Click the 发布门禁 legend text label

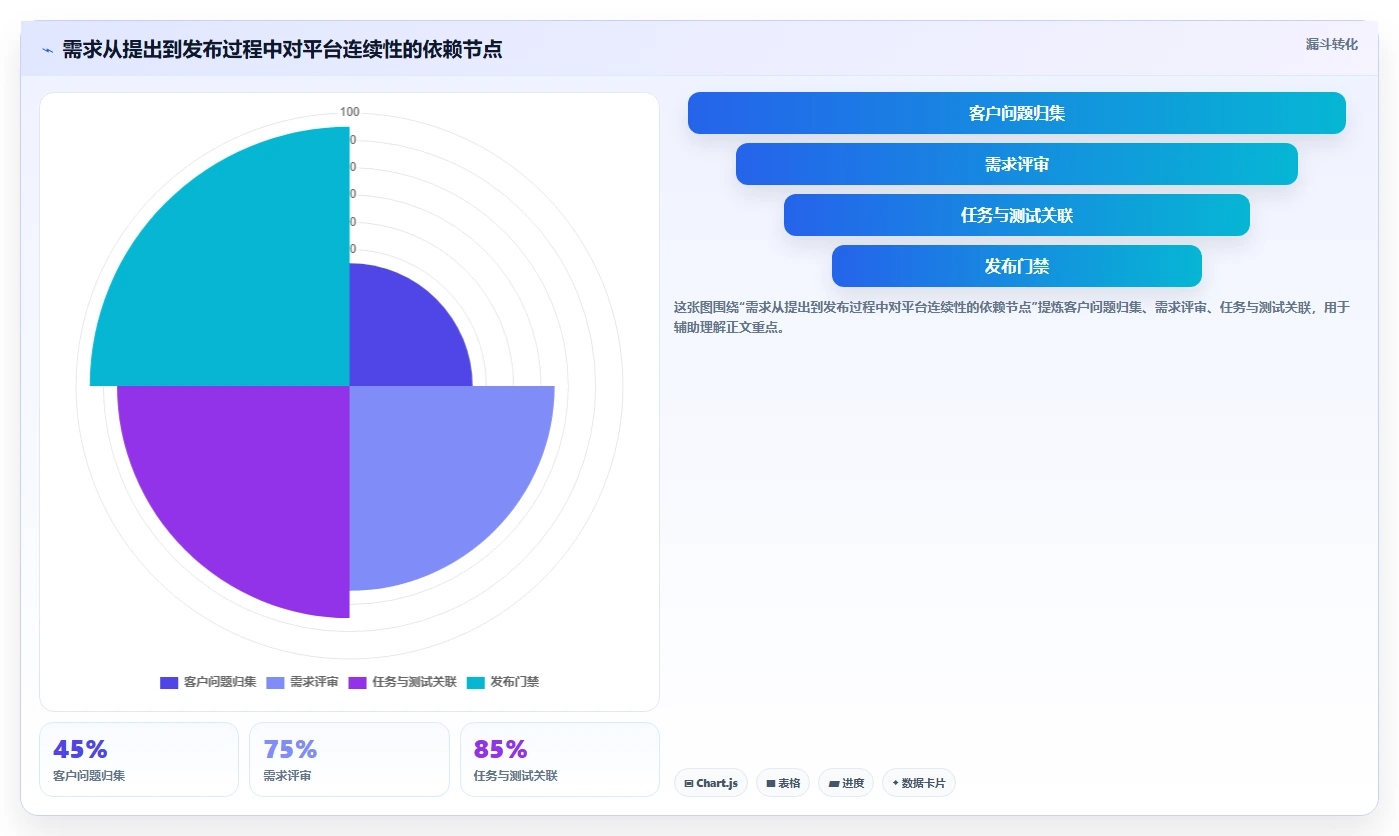[514, 682]
